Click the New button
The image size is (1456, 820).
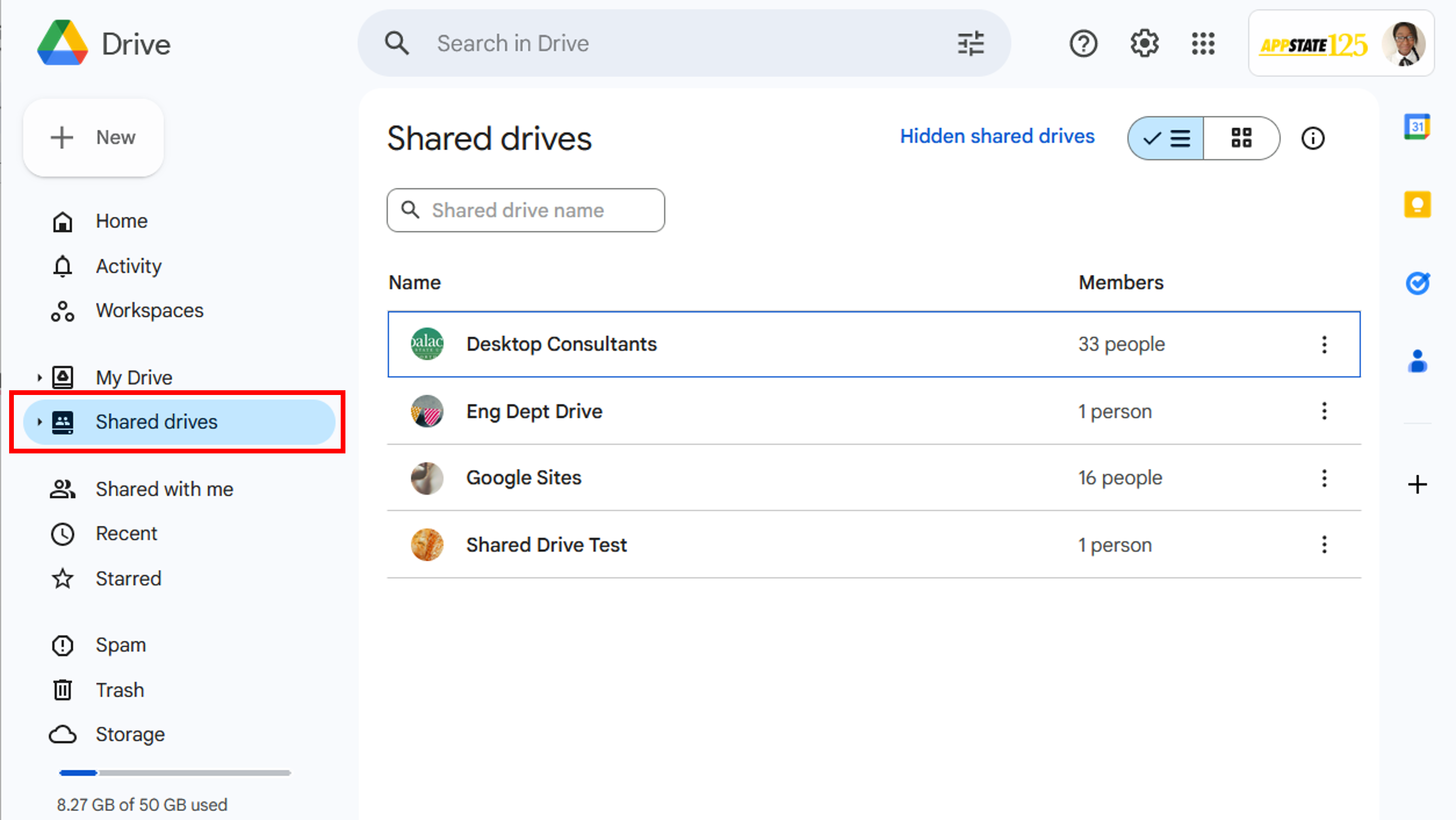(x=93, y=138)
